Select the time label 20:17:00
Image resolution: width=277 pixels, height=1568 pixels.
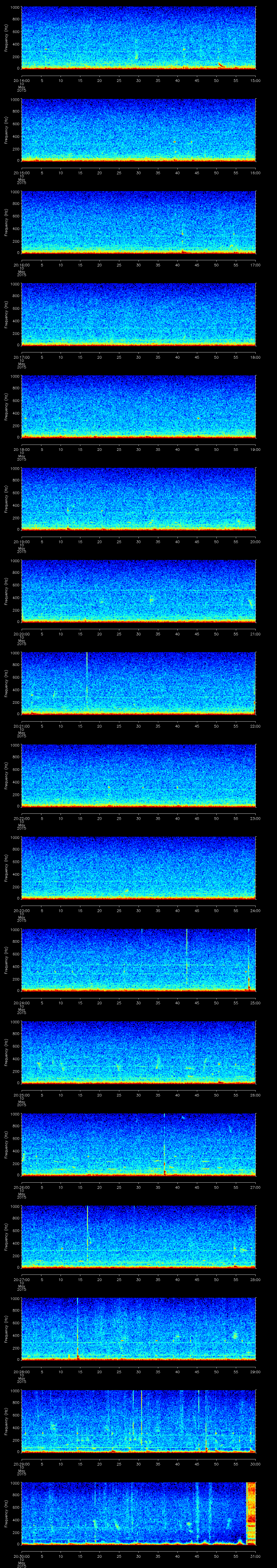click(21, 357)
